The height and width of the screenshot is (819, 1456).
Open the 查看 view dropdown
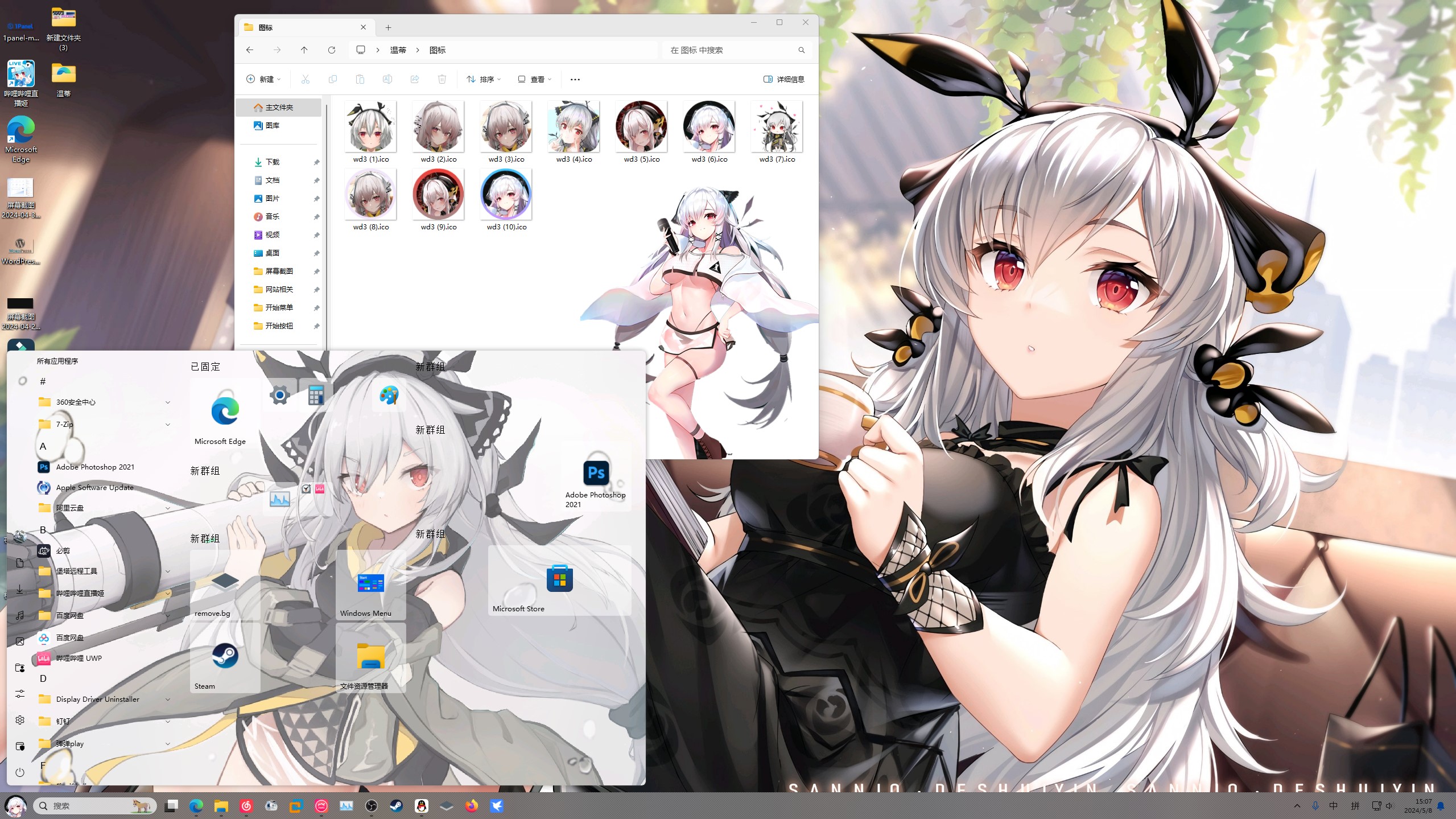[535, 79]
